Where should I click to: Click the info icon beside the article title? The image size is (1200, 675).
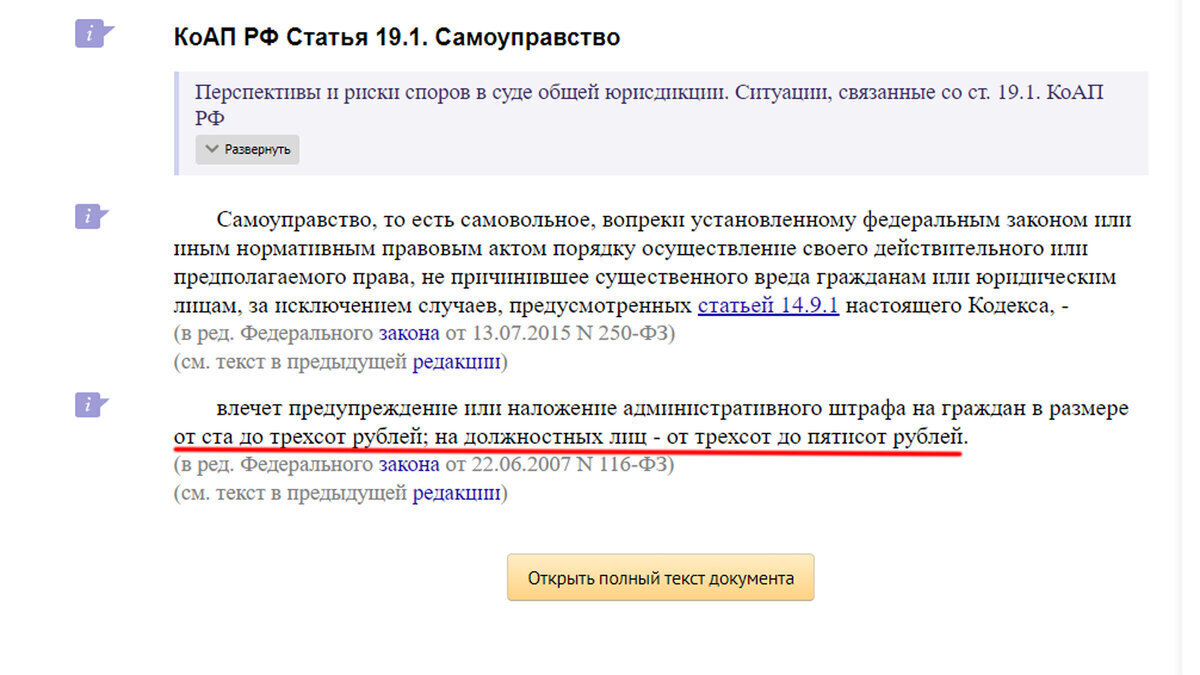pos(92,35)
